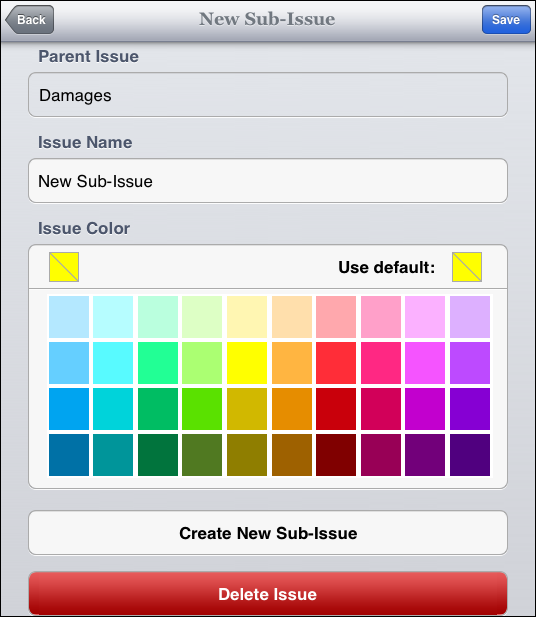Select the Damages parent issue field
The image size is (536, 617).
[x=268, y=94]
